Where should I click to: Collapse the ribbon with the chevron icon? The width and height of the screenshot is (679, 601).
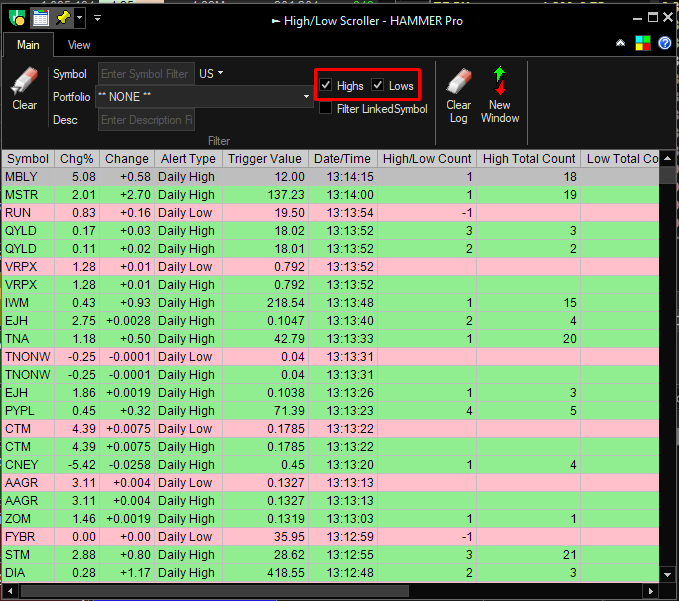click(621, 43)
